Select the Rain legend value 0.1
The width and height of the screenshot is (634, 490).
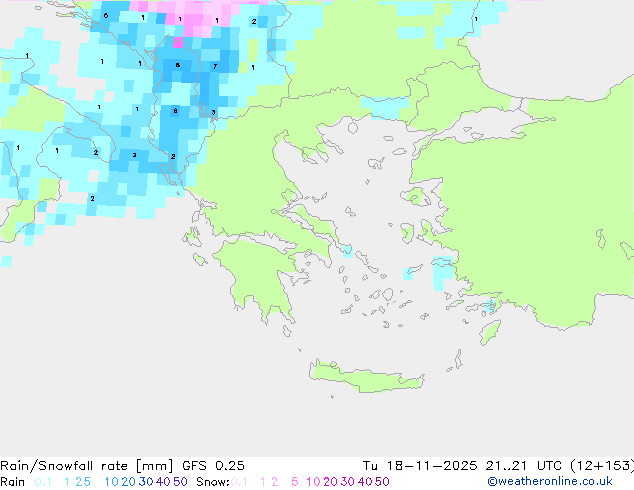[x=43, y=482]
